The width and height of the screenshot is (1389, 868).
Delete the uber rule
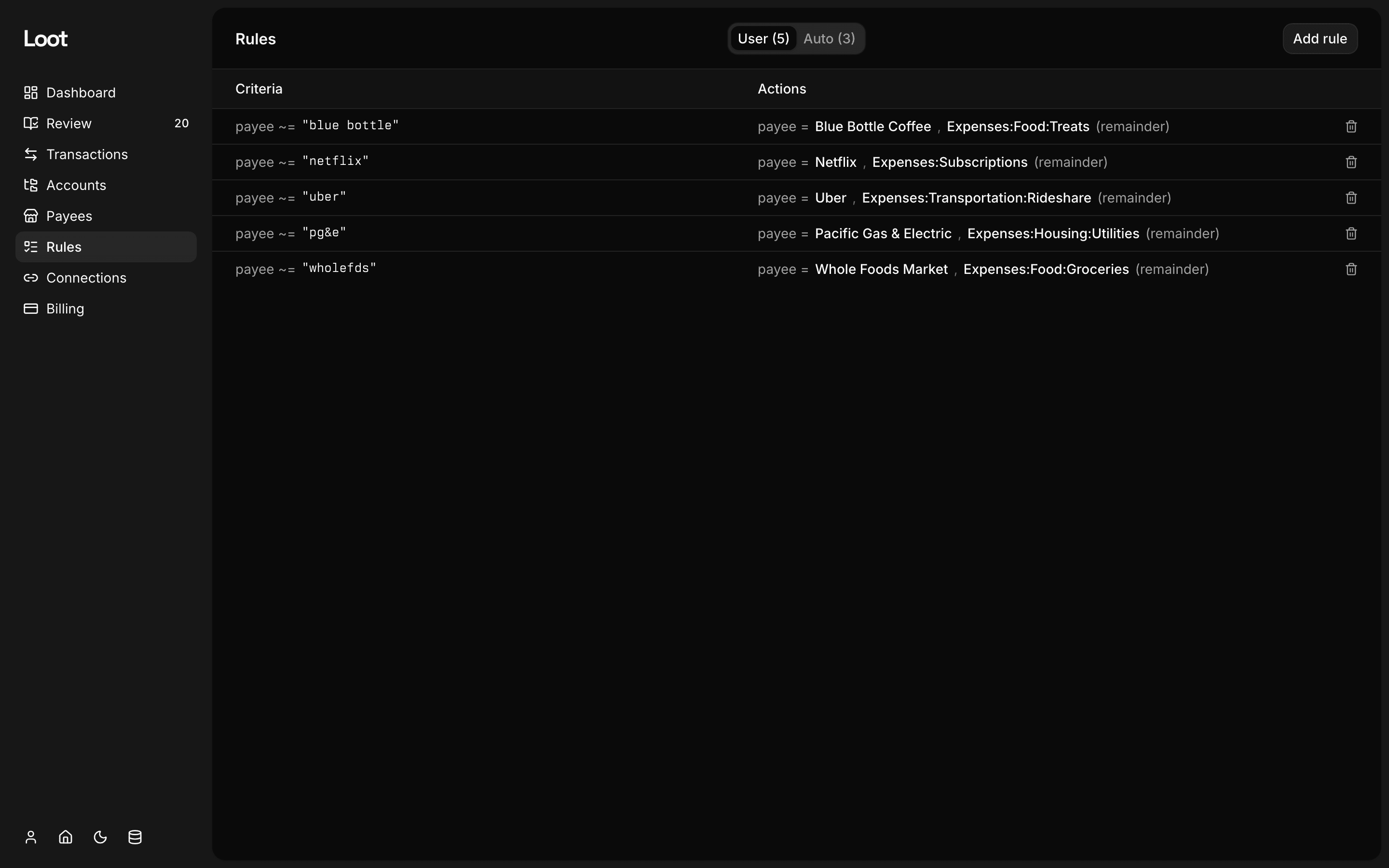1351,198
